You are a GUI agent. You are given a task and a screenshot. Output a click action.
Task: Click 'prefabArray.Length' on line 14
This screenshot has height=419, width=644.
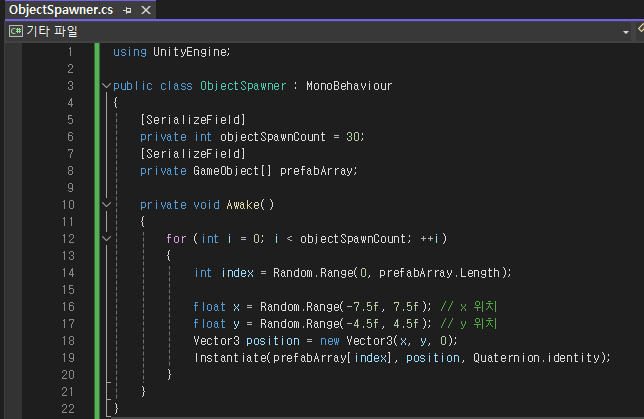(439, 273)
